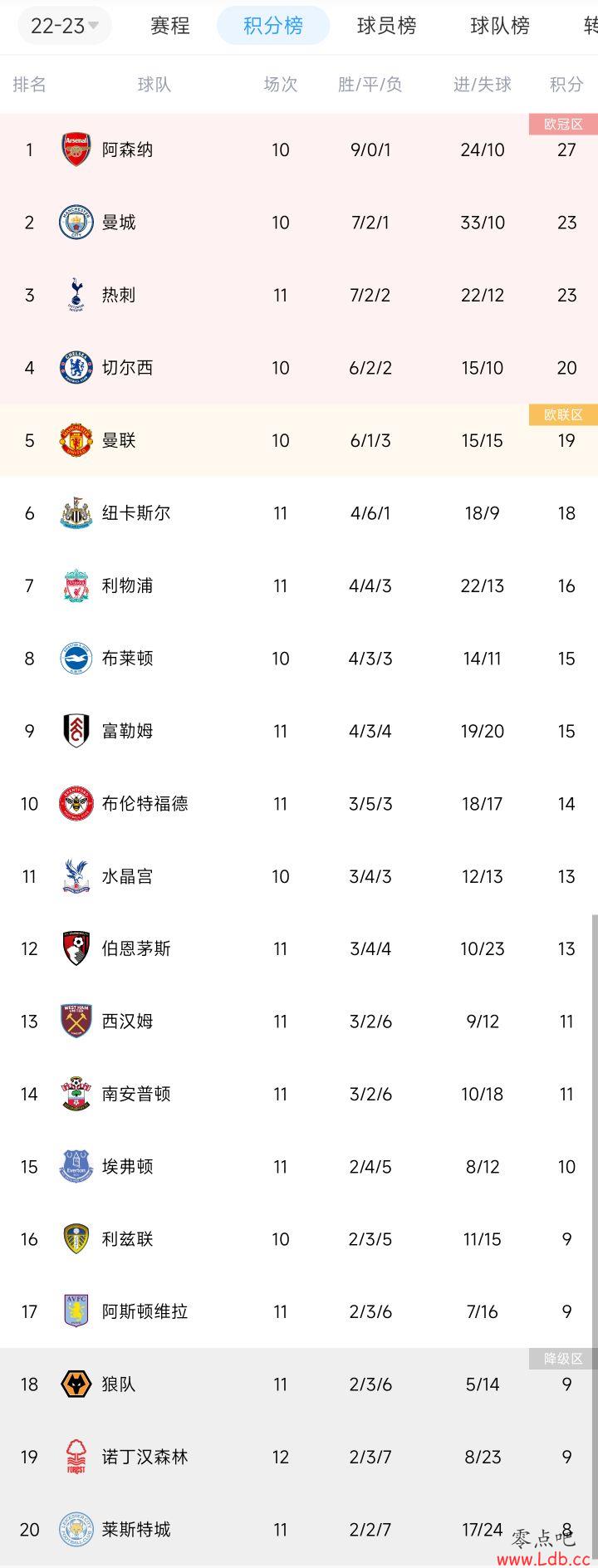Click the 积分 column header

pyautogui.click(x=566, y=84)
